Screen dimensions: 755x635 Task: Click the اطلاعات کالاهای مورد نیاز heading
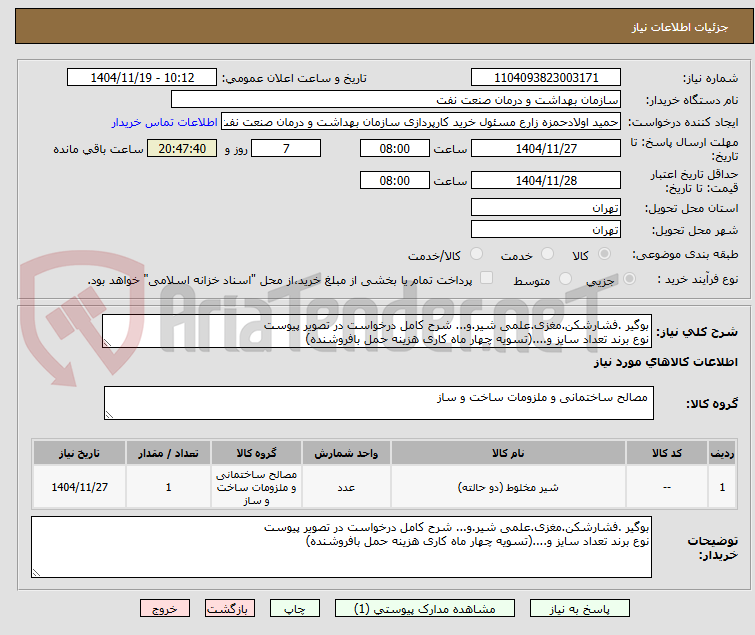[x=665, y=362]
